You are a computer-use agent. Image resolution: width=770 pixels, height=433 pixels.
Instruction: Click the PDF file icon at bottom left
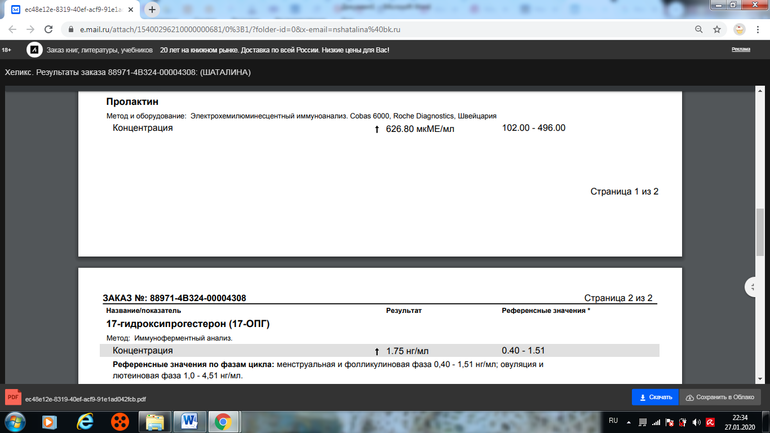point(14,397)
